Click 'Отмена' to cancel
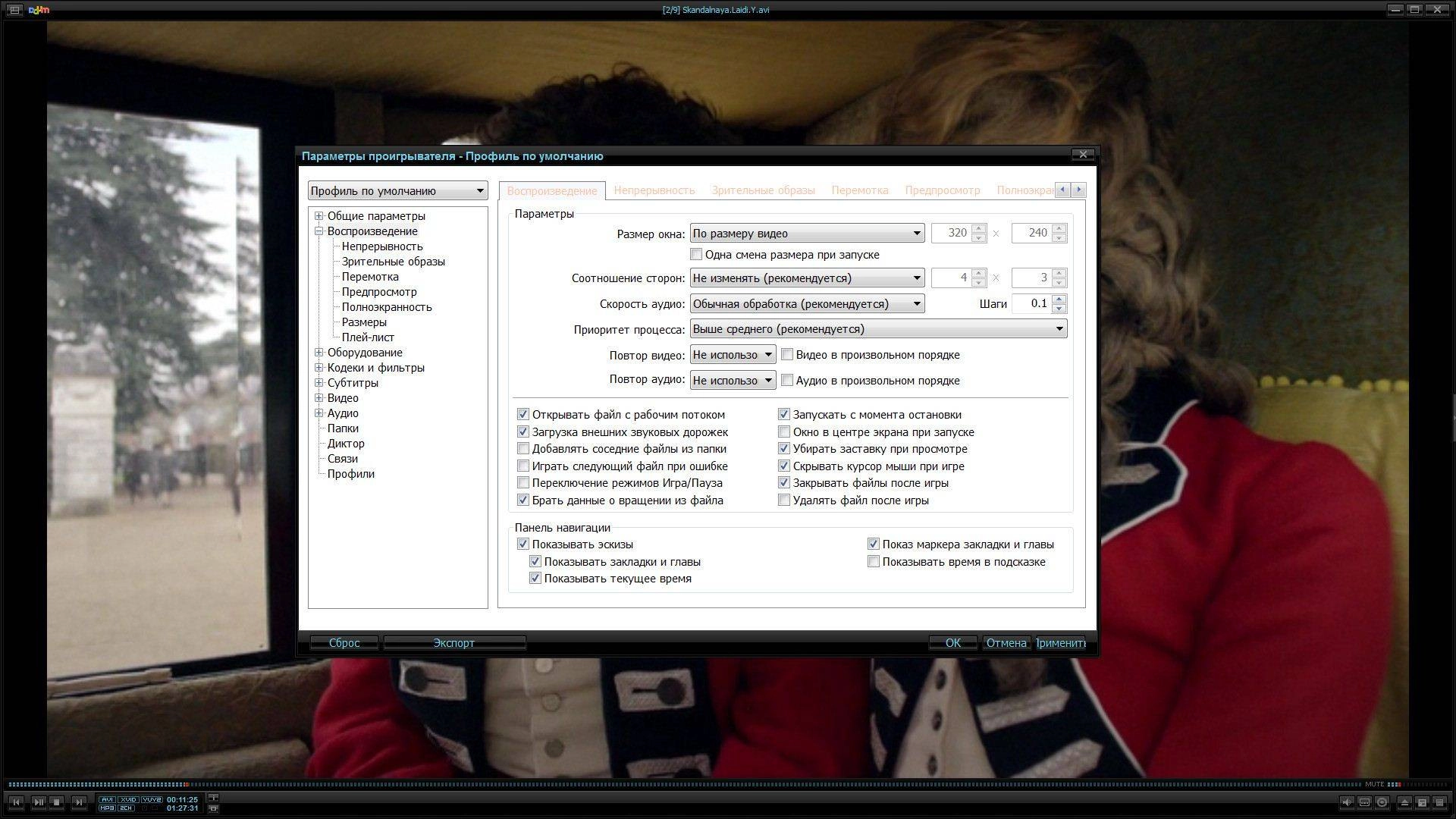The image size is (1456, 819). (1006, 642)
